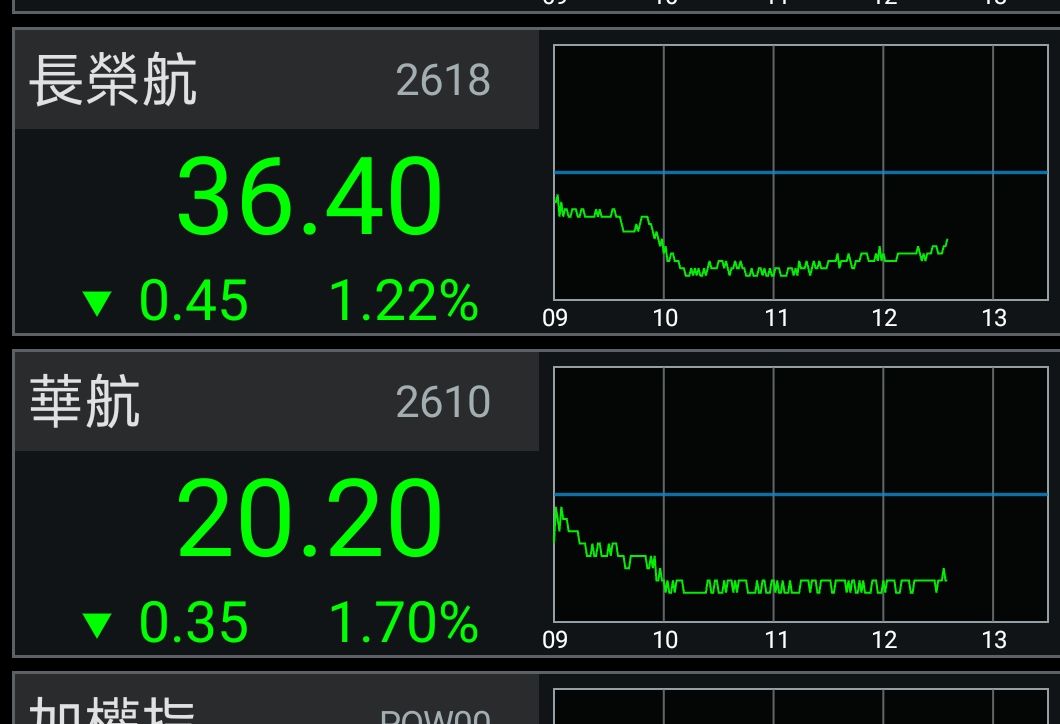Open the 長榮航 intraday chart
Viewport: 1060px width, 724px height.
point(800,172)
